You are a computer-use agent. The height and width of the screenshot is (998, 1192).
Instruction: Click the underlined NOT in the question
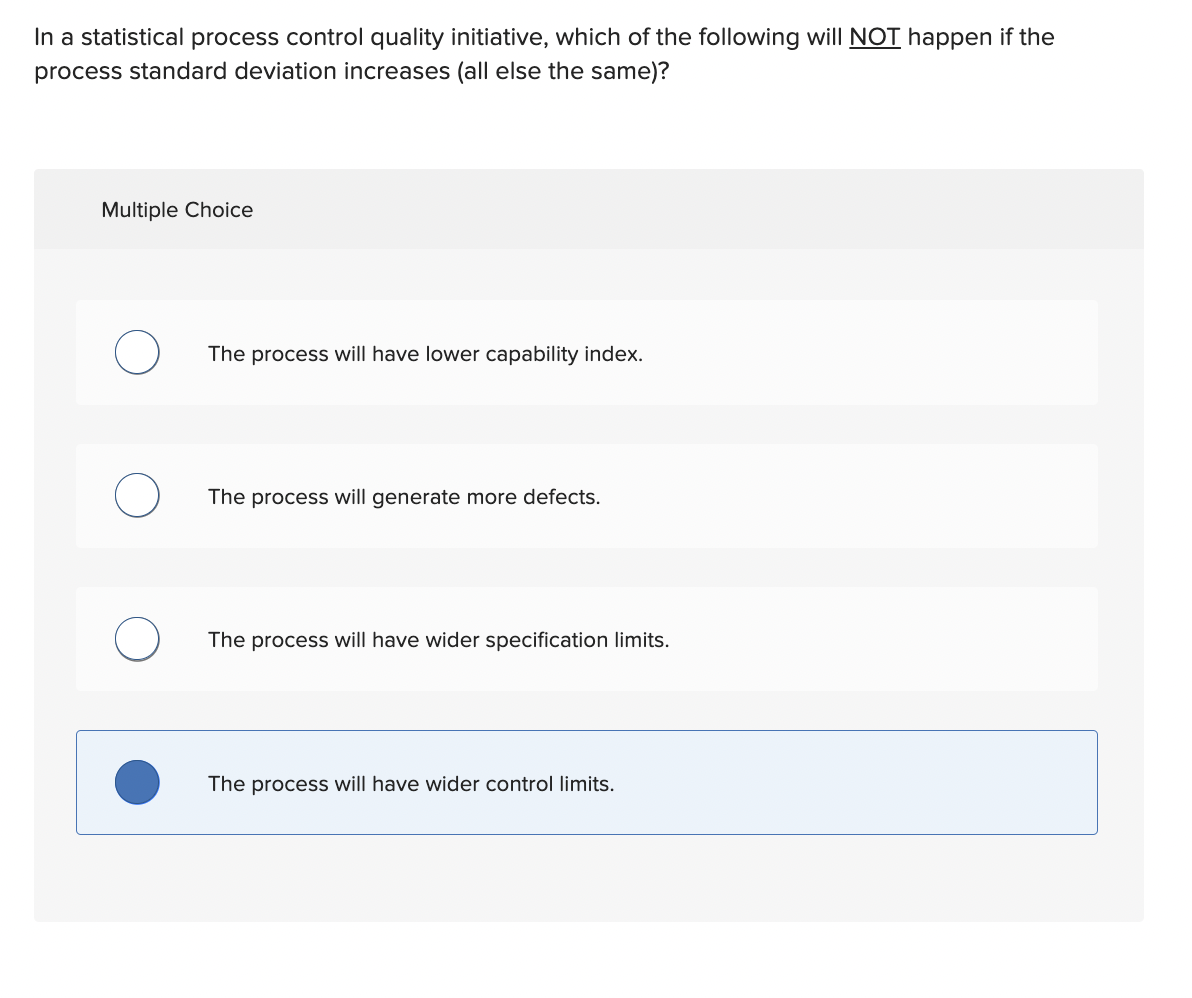coord(875,36)
